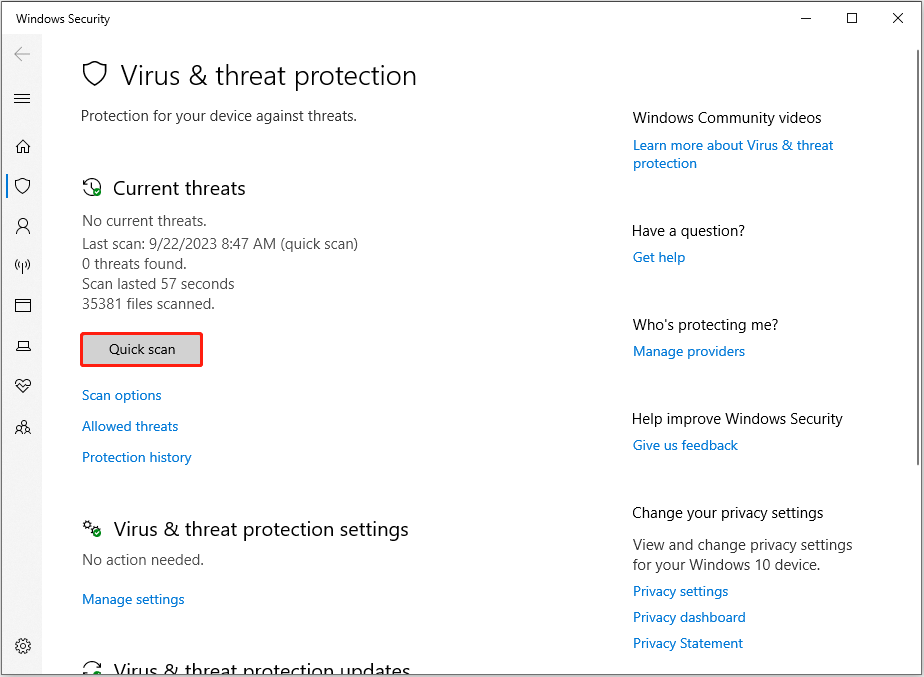Open the Privacy dashboard
Screen dimensions: 924x677
(x=689, y=617)
